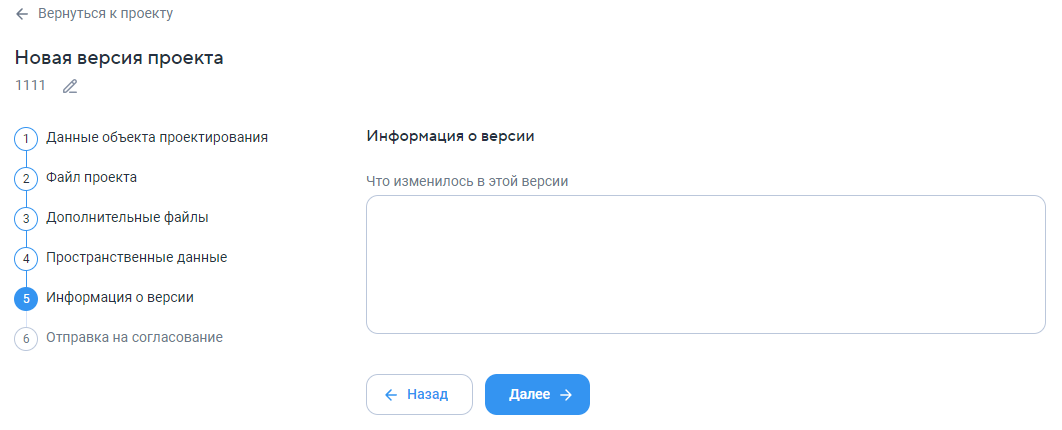
Task: Select step 4 circle icon
Action: [x=26, y=259]
